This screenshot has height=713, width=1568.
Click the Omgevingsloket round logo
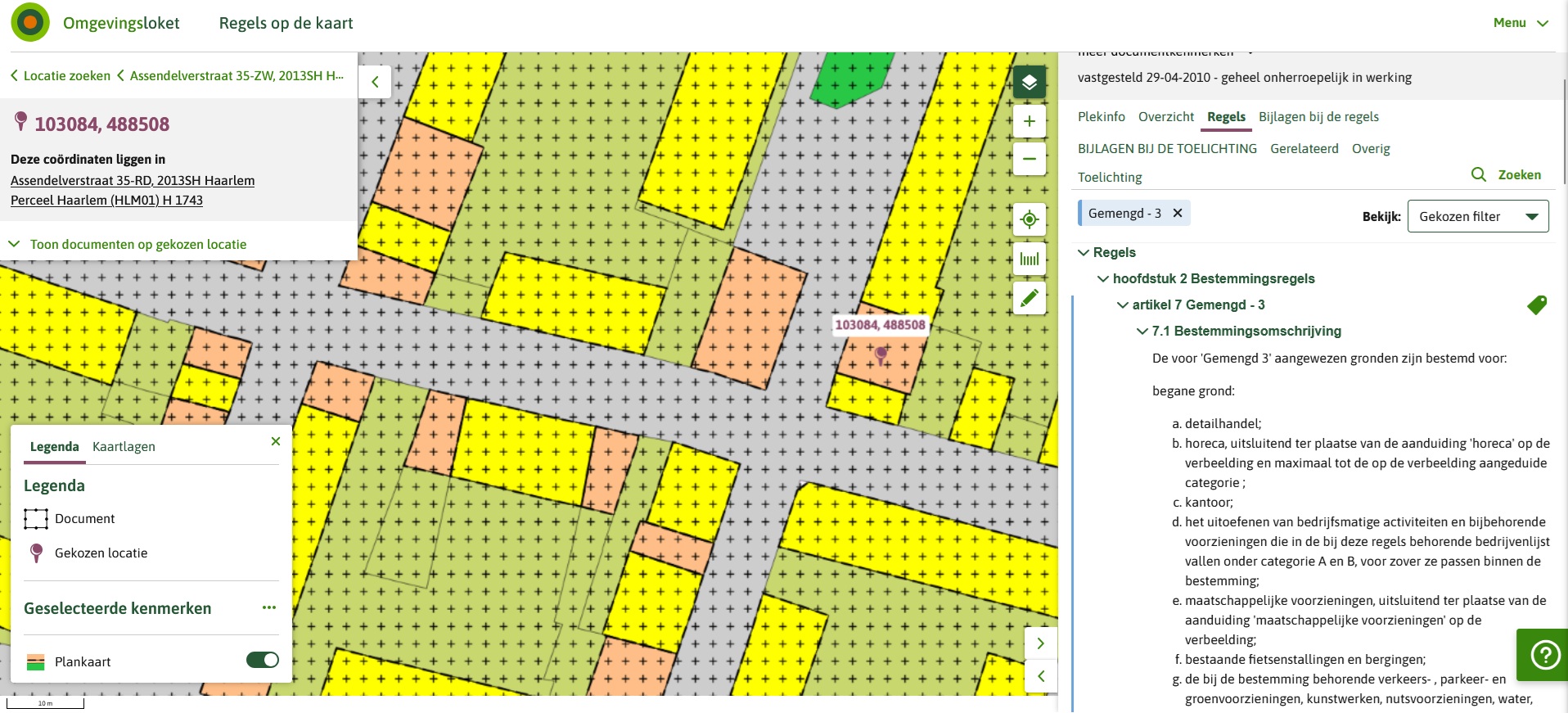coord(30,23)
